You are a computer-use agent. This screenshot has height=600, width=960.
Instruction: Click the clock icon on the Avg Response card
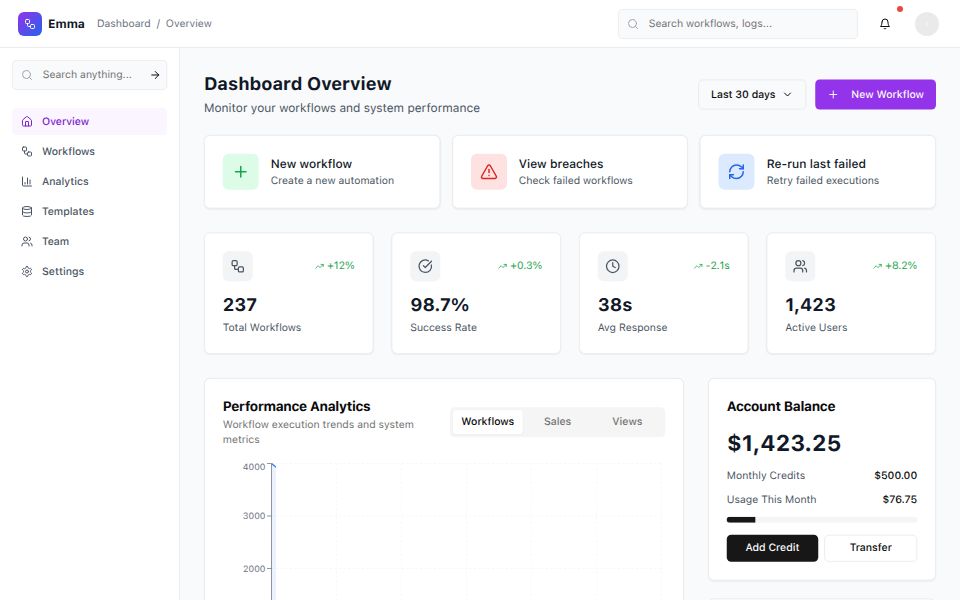pyautogui.click(x=613, y=266)
